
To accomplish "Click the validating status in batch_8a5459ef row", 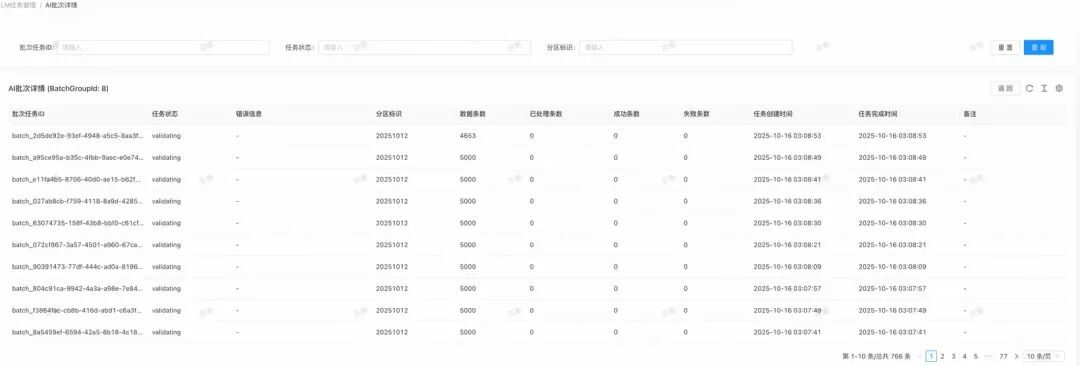I will 166,332.
